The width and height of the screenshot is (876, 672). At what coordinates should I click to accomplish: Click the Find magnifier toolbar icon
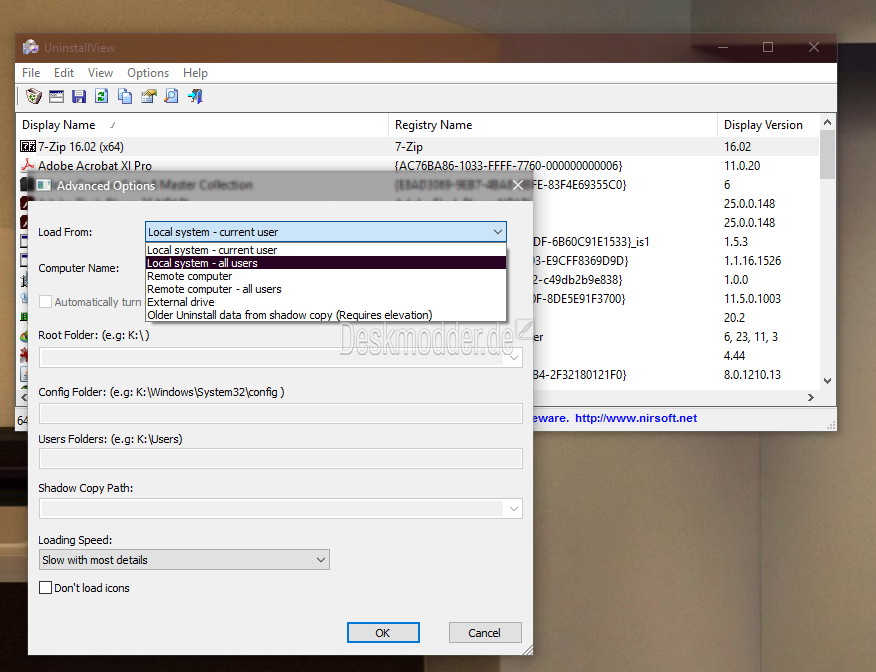(x=172, y=96)
